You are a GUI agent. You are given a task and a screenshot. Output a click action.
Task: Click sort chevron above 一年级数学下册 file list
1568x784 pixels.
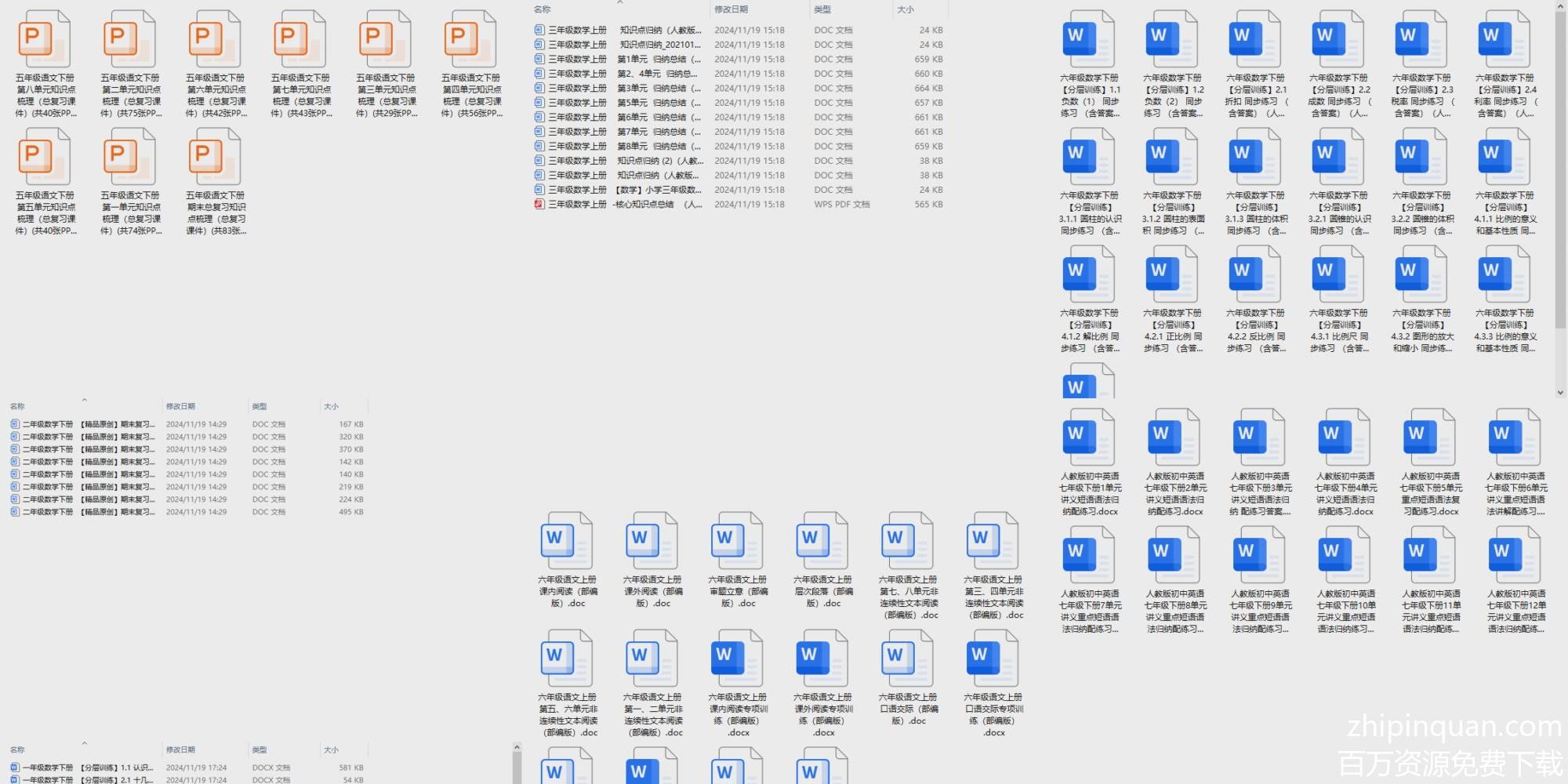pyautogui.click(x=85, y=742)
